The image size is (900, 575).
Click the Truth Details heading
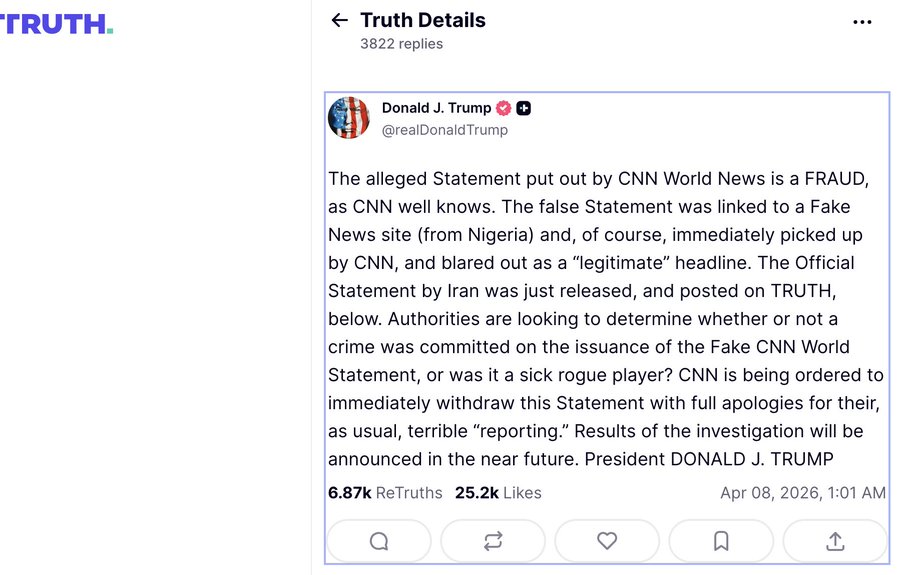pos(422,20)
